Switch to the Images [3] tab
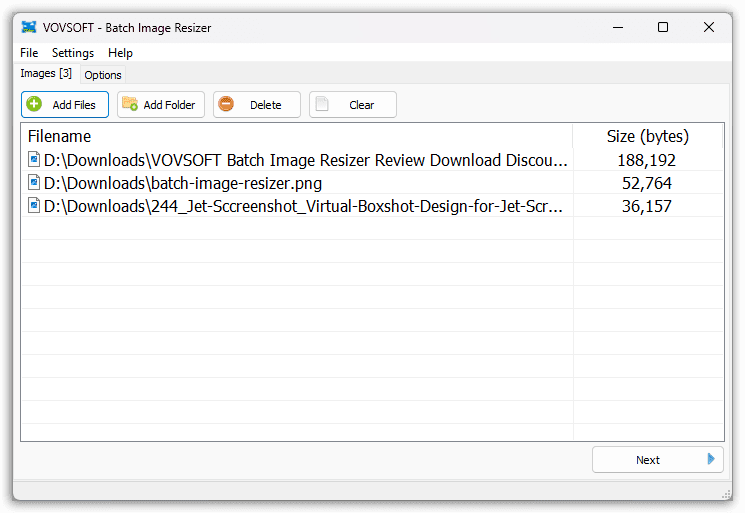 pos(46,73)
